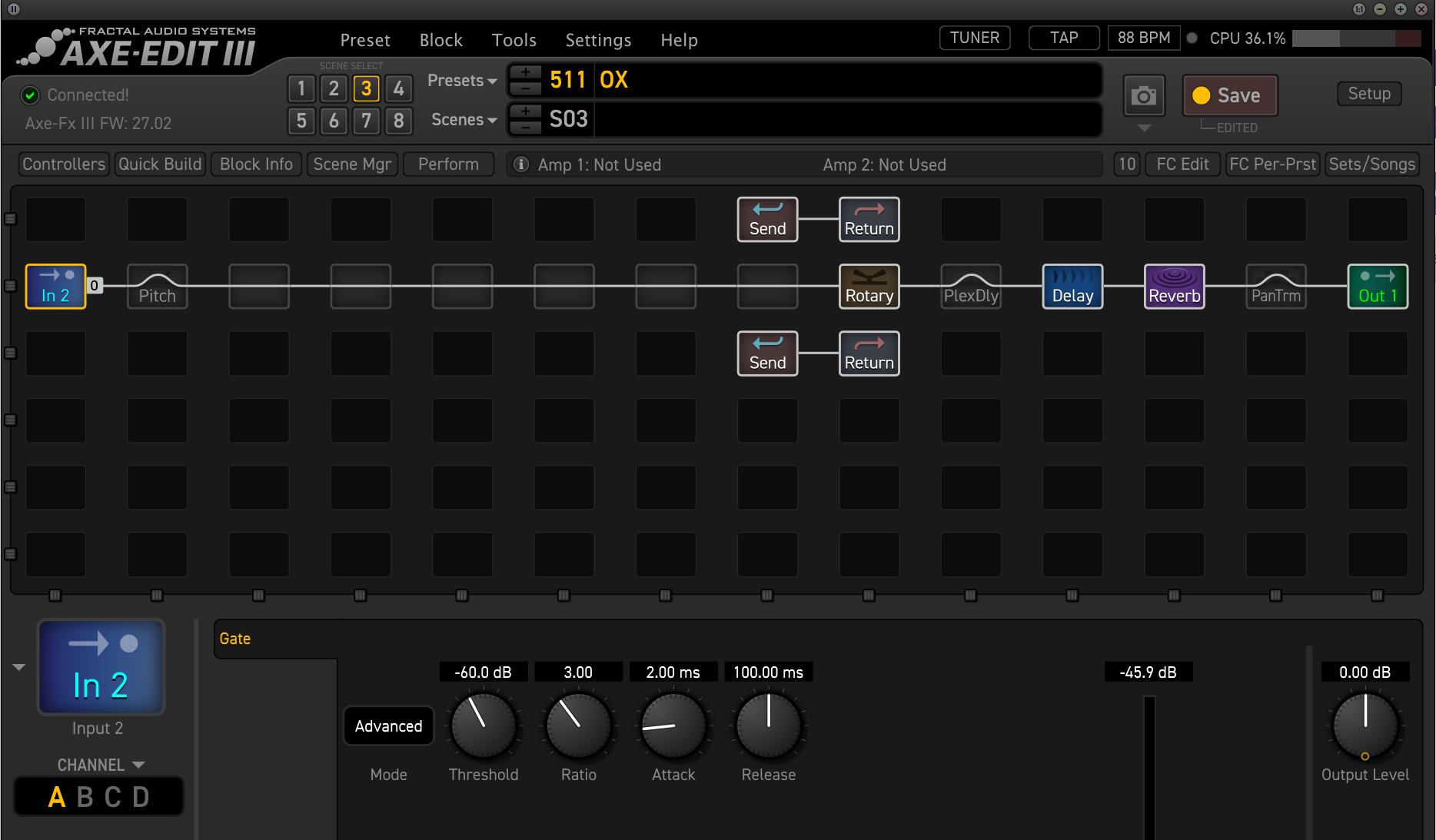Select channel C
1436x840 pixels.
113,797
